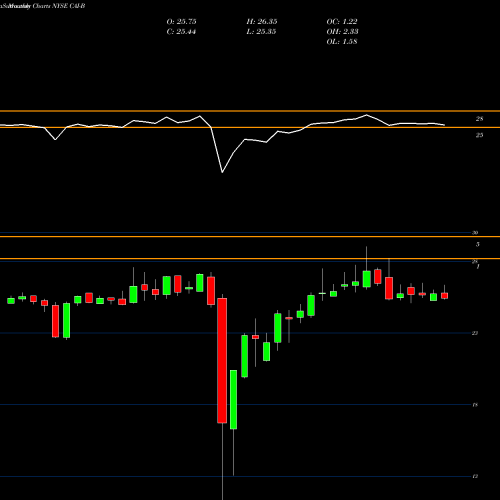This screenshot has width=500, height=500.
Task: Click the axis label 30 above the candles
Action: coord(475,233)
